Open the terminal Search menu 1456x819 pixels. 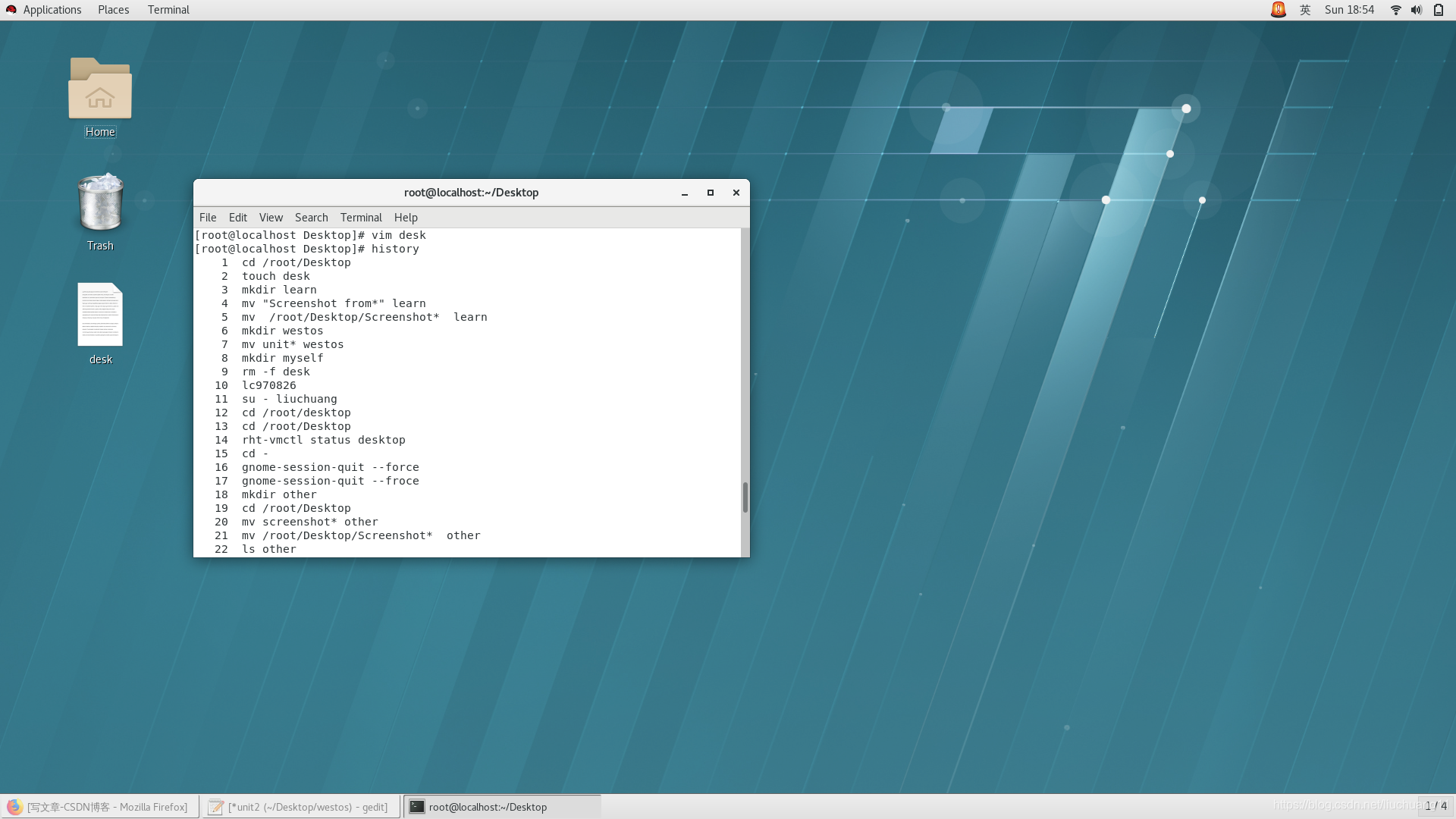pos(312,218)
